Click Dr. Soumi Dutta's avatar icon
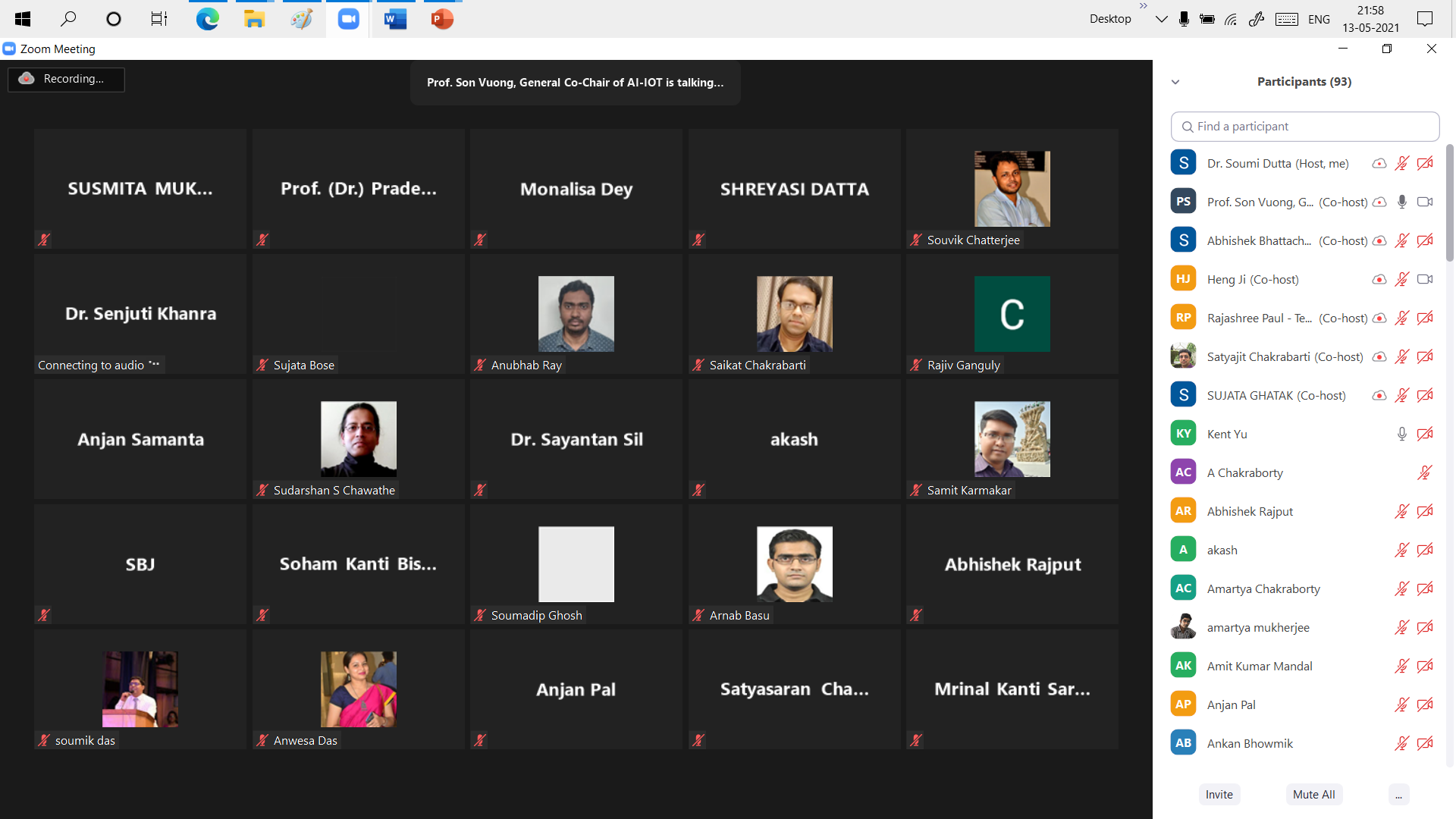Image resolution: width=1456 pixels, height=819 pixels. (x=1183, y=163)
